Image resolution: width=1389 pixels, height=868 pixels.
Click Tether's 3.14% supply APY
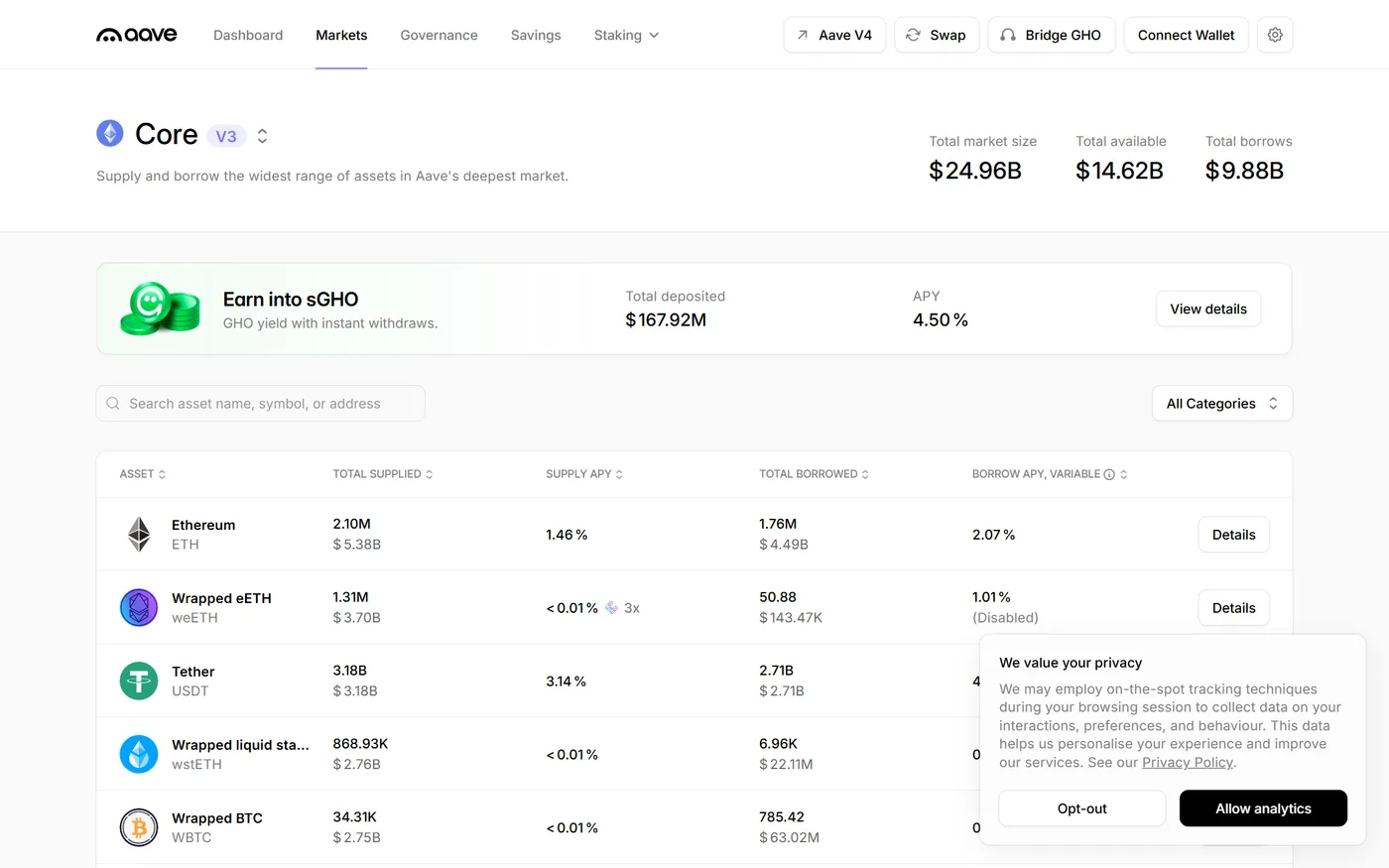566,682
